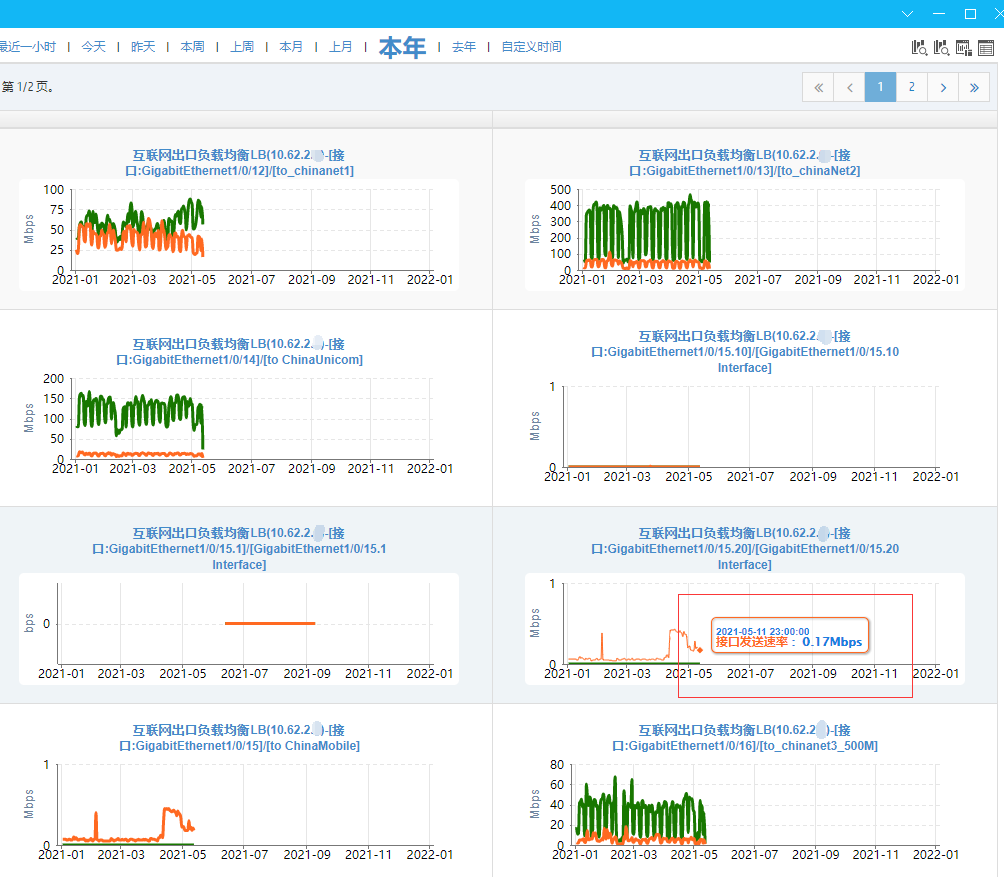This screenshot has height=877, width=1004.
Task: Click the chart-with-grid layout icon
Action: point(964,47)
